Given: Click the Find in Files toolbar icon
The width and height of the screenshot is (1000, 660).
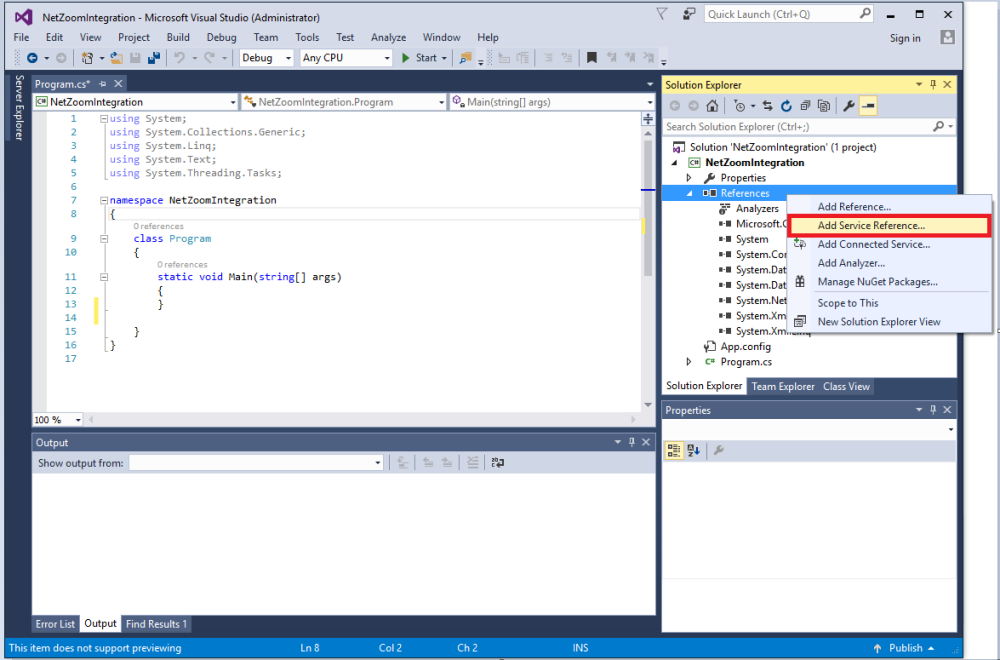Looking at the screenshot, I should tap(466, 58).
